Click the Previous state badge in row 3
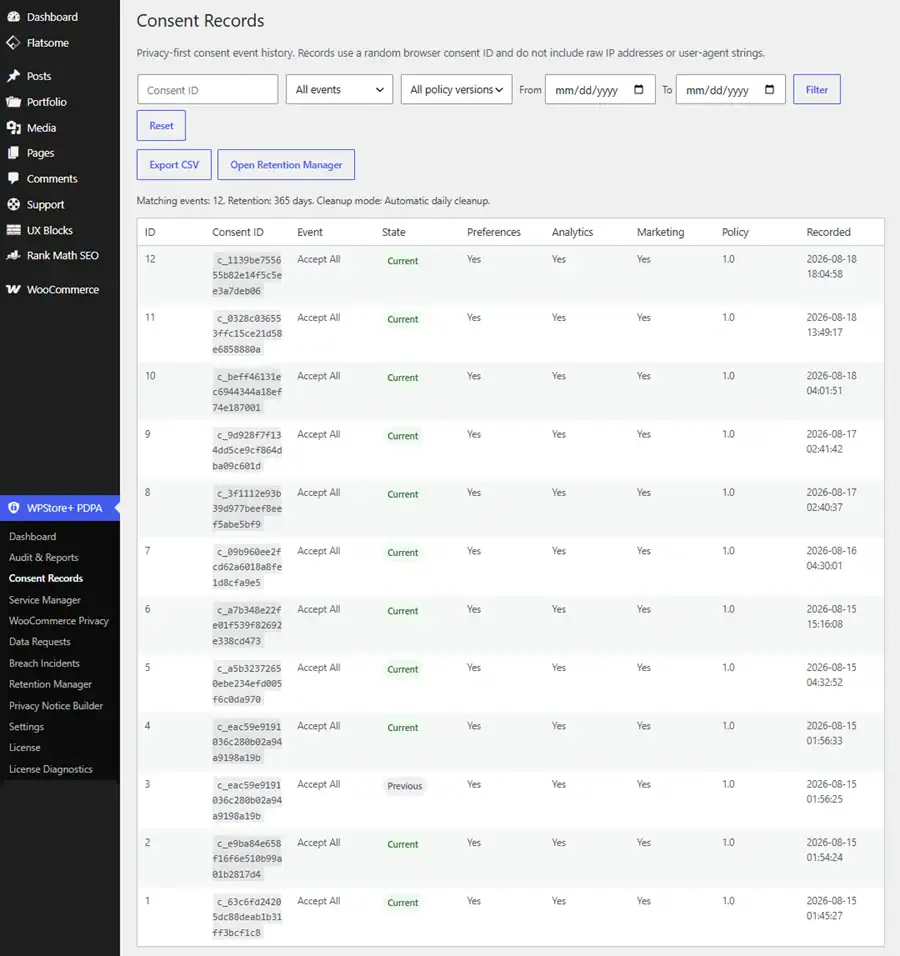The width and height of the screenshot is (900, 956). [404, 786]
